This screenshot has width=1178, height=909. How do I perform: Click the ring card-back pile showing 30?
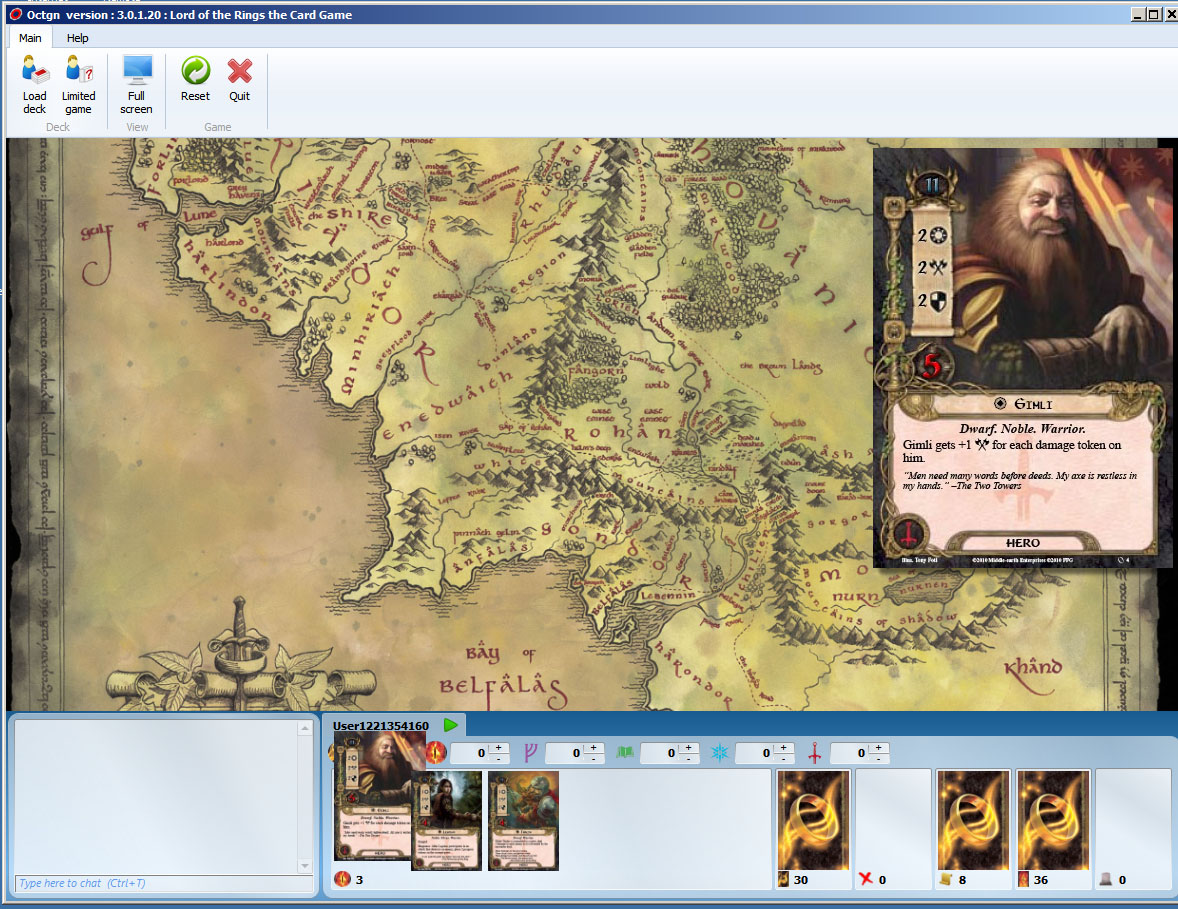click(814, 820)
